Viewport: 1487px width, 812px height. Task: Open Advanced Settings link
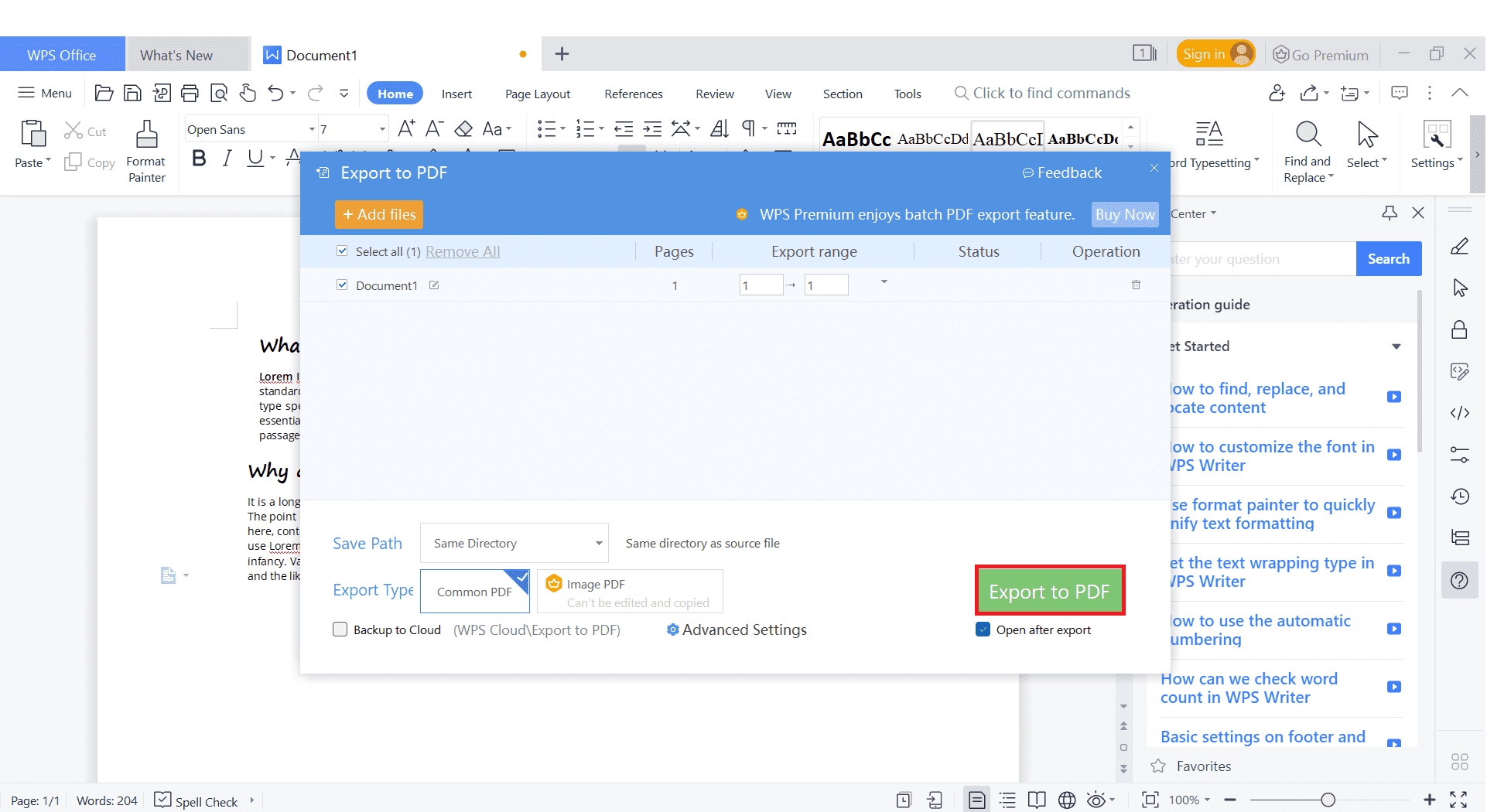point(737,629)
